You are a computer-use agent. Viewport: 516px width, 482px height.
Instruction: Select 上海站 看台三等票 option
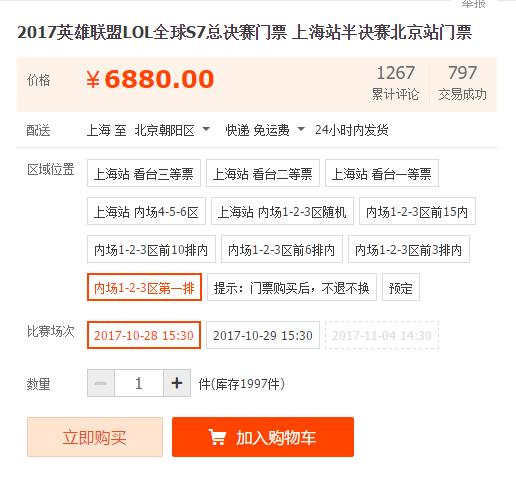point(144,173)
